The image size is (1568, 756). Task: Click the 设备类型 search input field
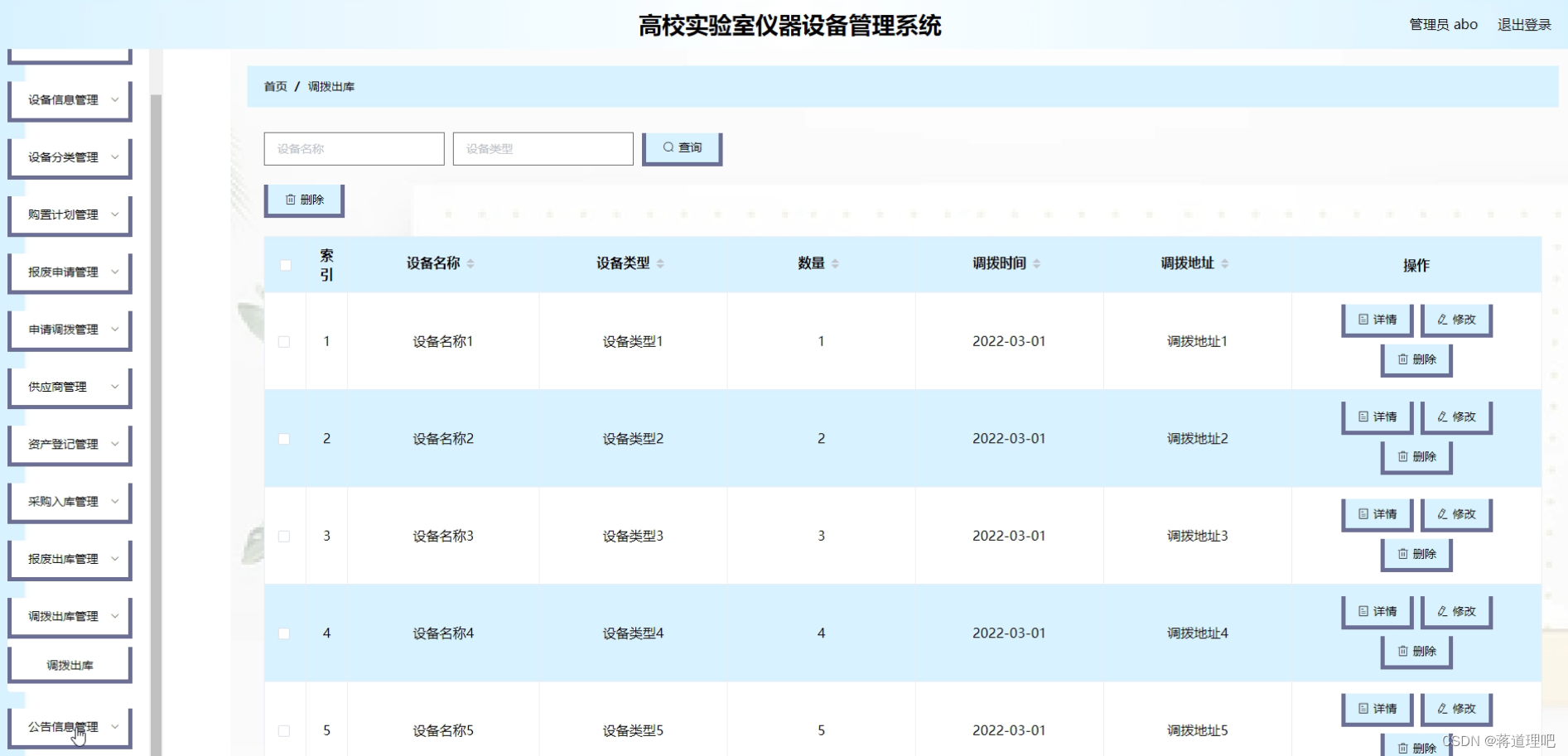pos(543,148)
